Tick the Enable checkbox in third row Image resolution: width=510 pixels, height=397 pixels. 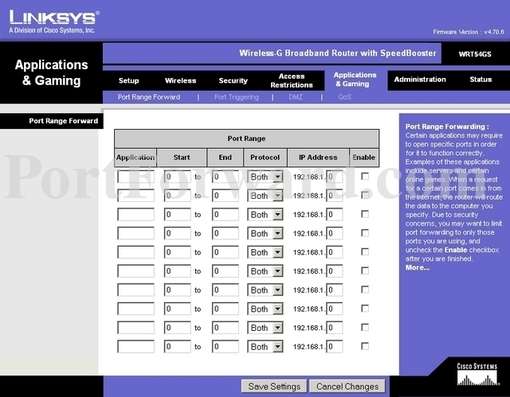click(365, 214)
